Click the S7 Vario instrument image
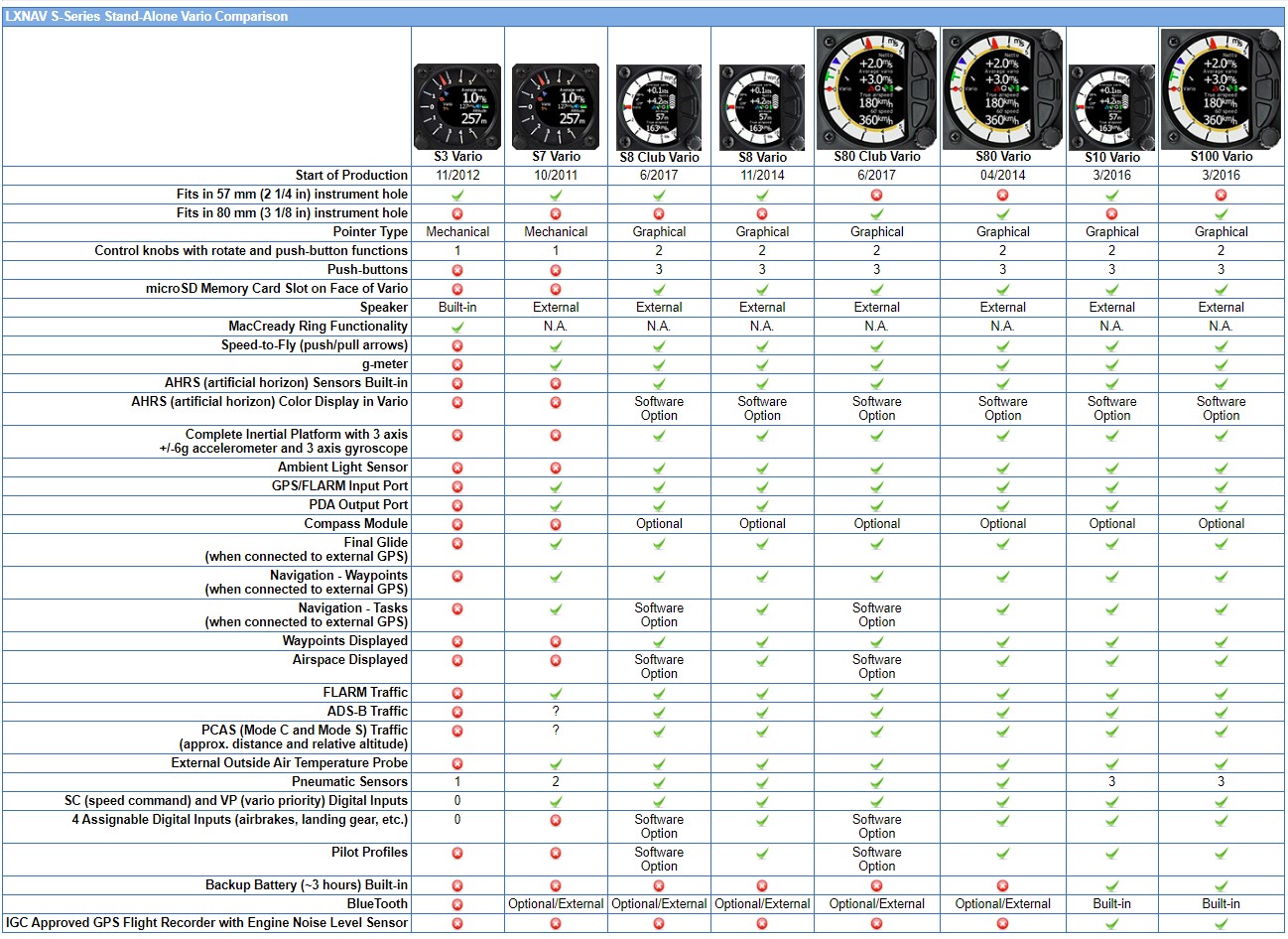The height and width of the screenshot is (939, 1288). tap(556, 107)
